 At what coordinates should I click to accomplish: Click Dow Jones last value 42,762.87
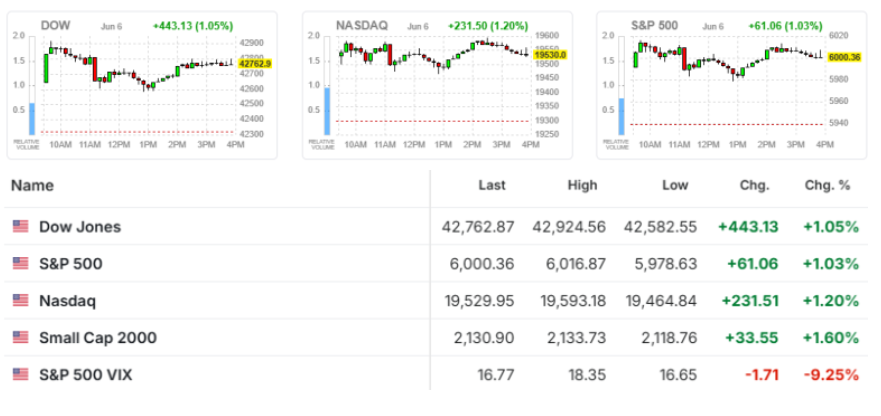pos(478,227)
